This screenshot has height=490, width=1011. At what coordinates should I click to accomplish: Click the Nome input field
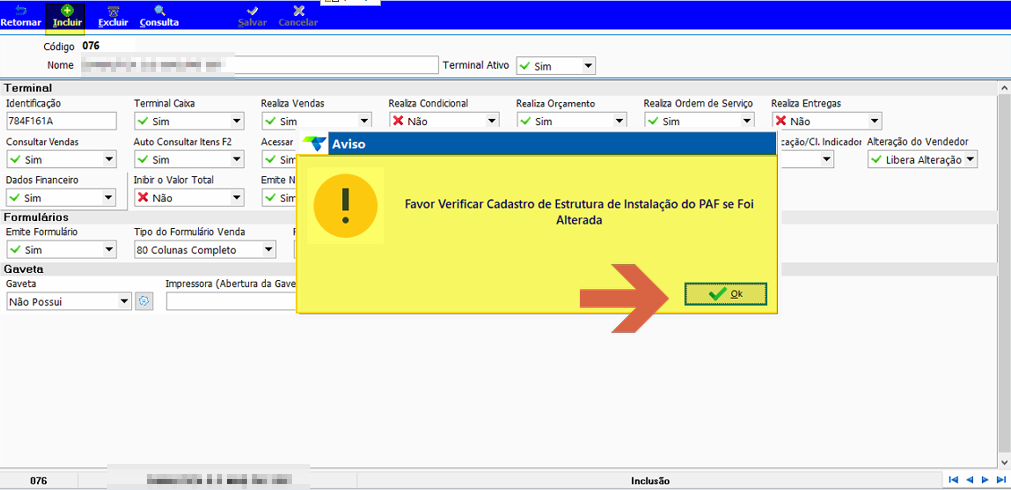click(259, 65)
